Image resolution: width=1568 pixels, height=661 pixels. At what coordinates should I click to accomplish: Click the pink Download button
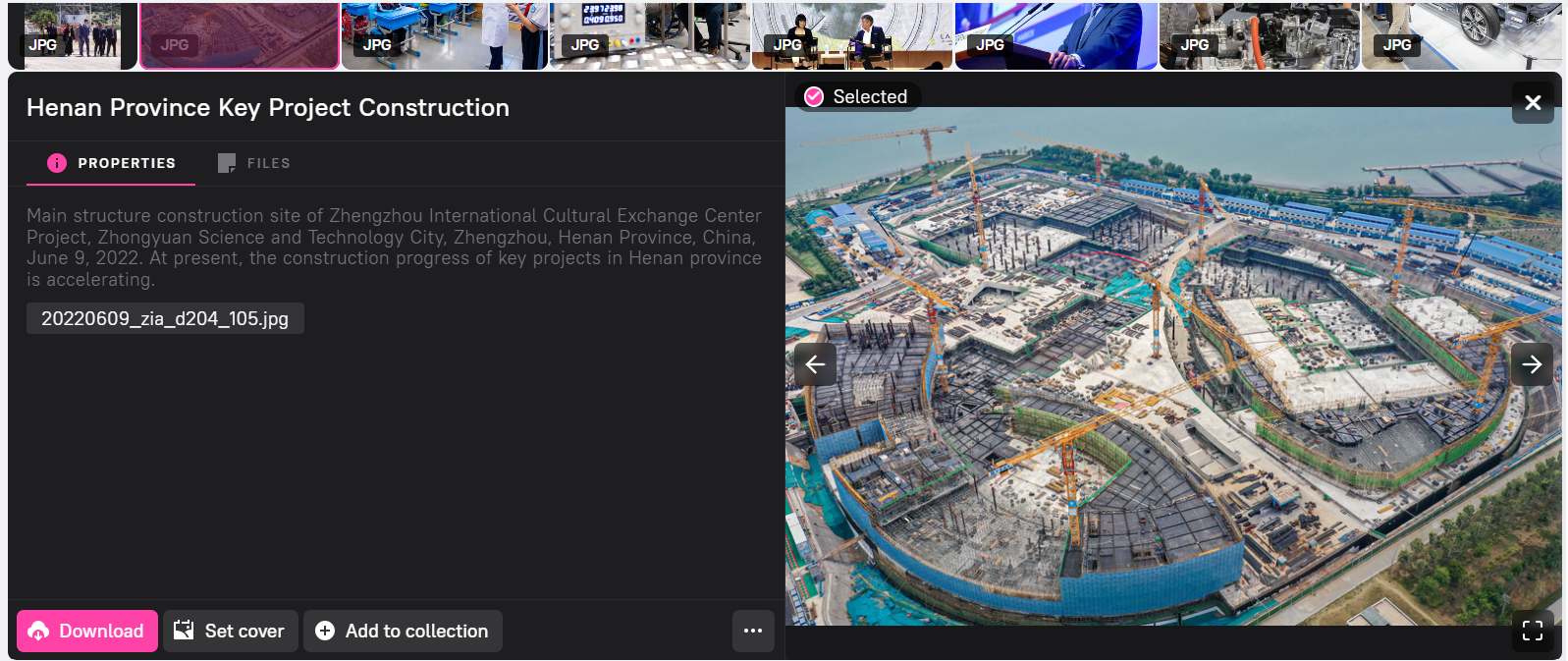tap(87, 631)
